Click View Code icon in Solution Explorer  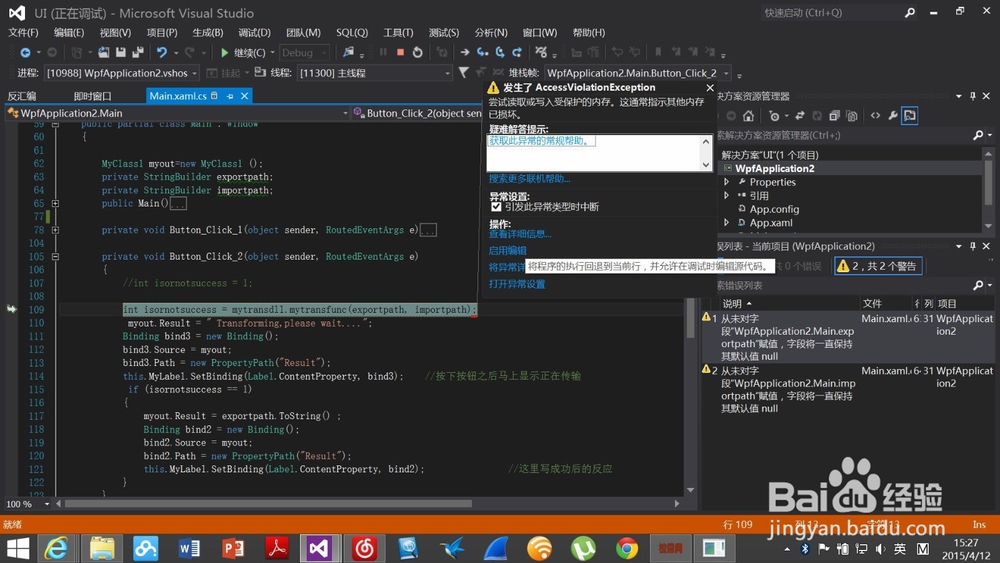(x=875, y=115)
